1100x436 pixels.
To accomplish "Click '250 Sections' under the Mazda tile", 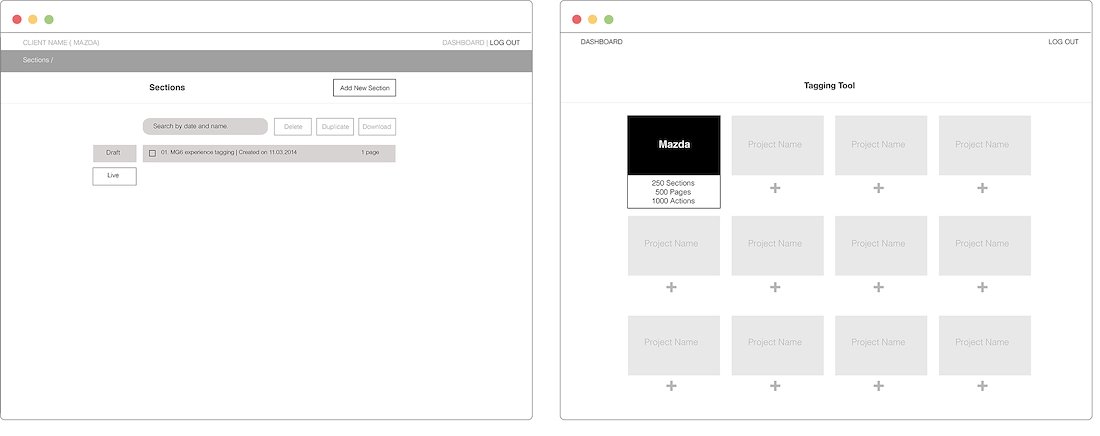I will click(x=673, y=183).
